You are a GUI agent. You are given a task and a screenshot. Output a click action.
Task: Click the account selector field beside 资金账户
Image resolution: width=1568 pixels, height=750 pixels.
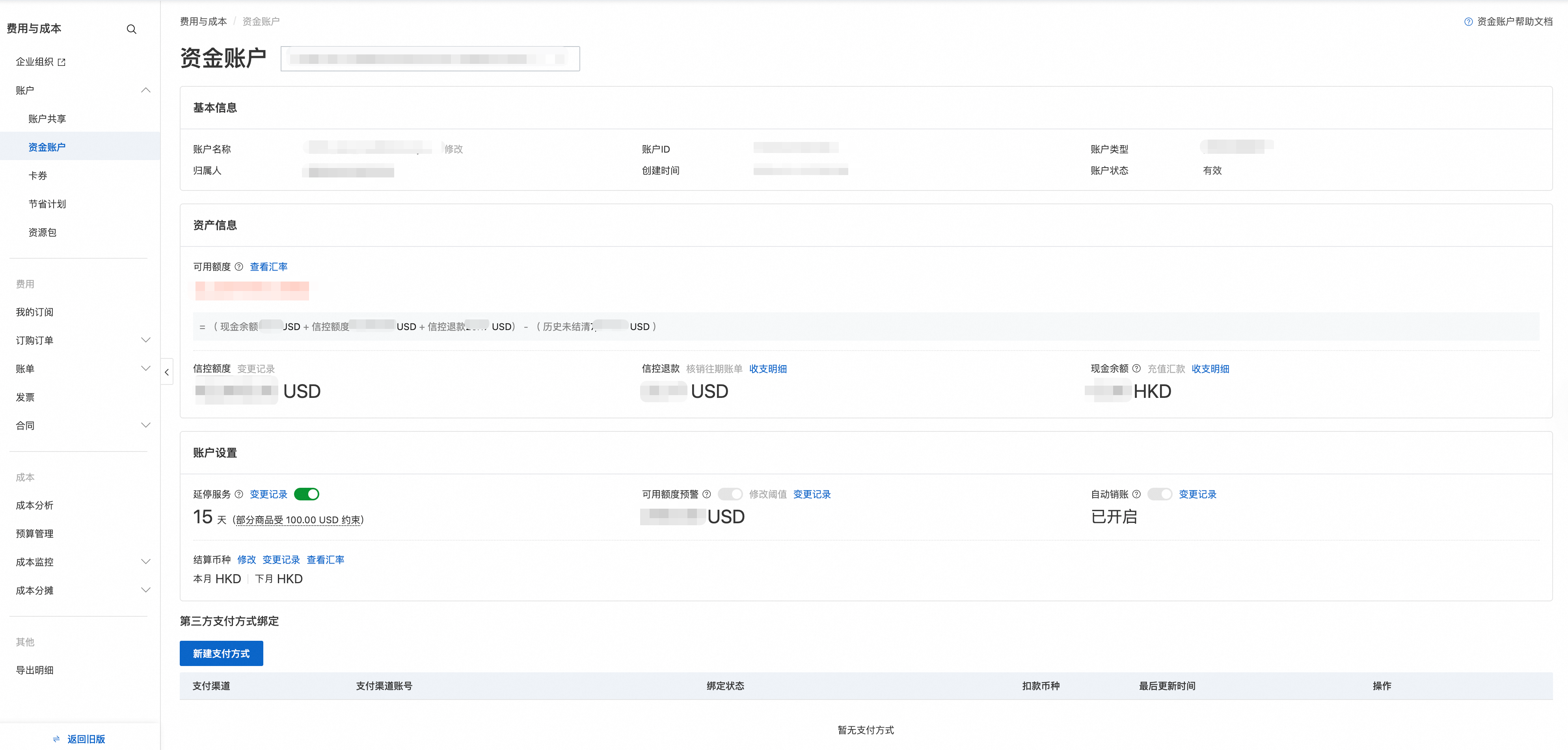pyautogui.click(x=430, y=59)
